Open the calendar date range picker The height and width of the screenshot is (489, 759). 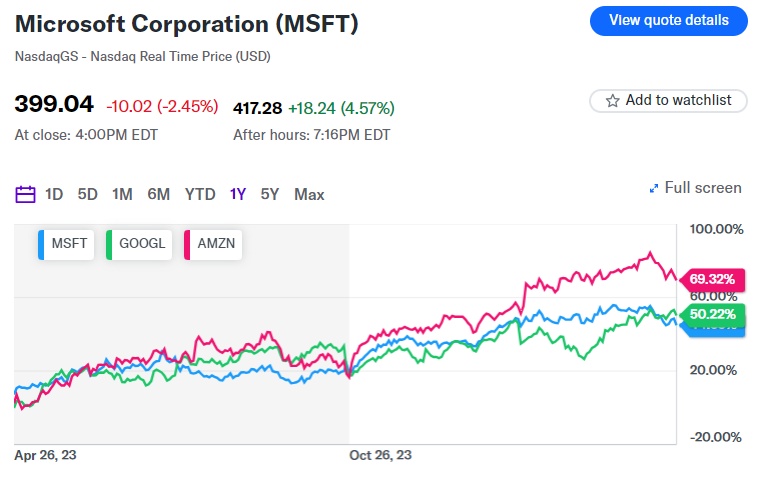click(x=26, y=194)
